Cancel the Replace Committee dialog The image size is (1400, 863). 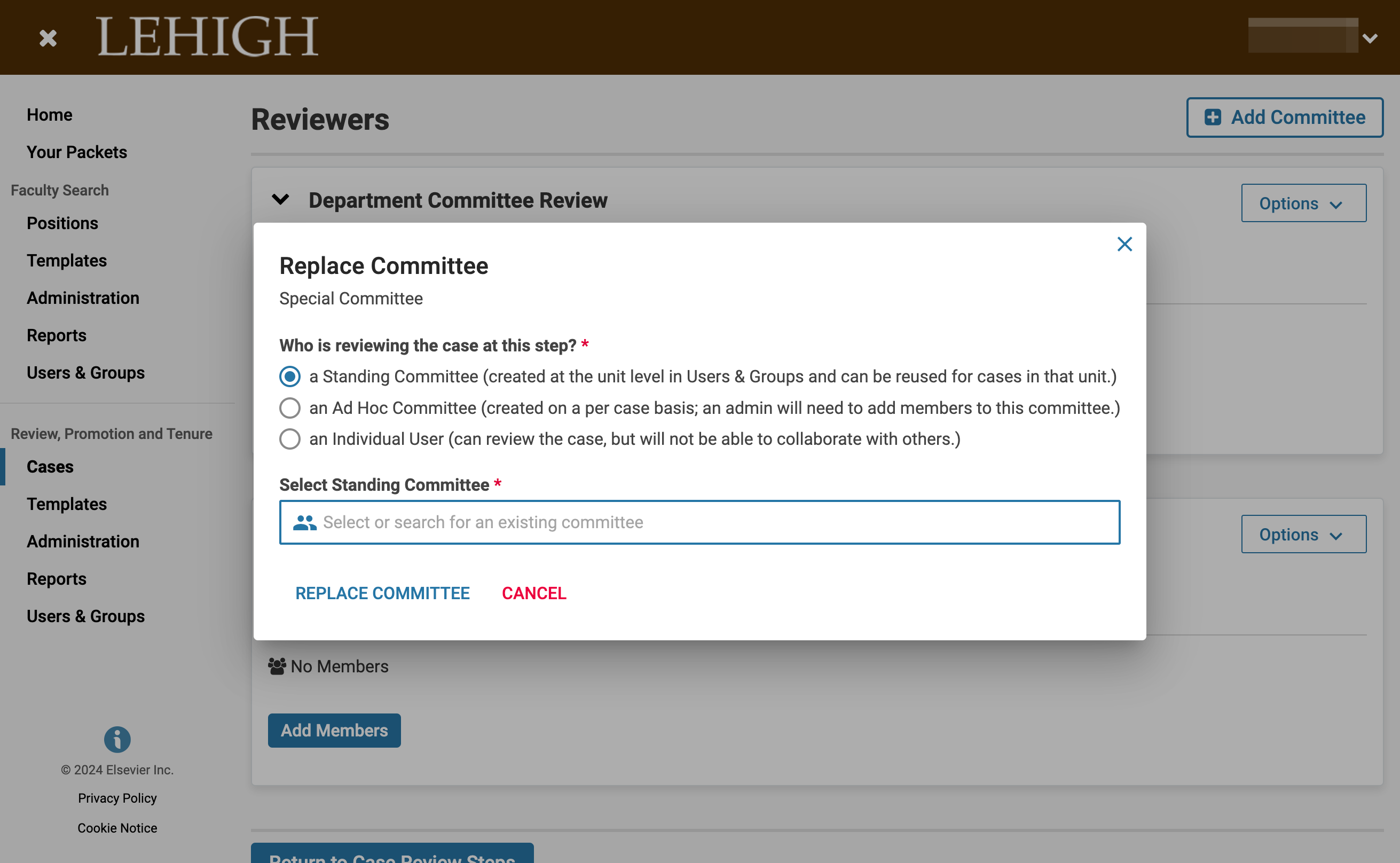tap(534, 593)
